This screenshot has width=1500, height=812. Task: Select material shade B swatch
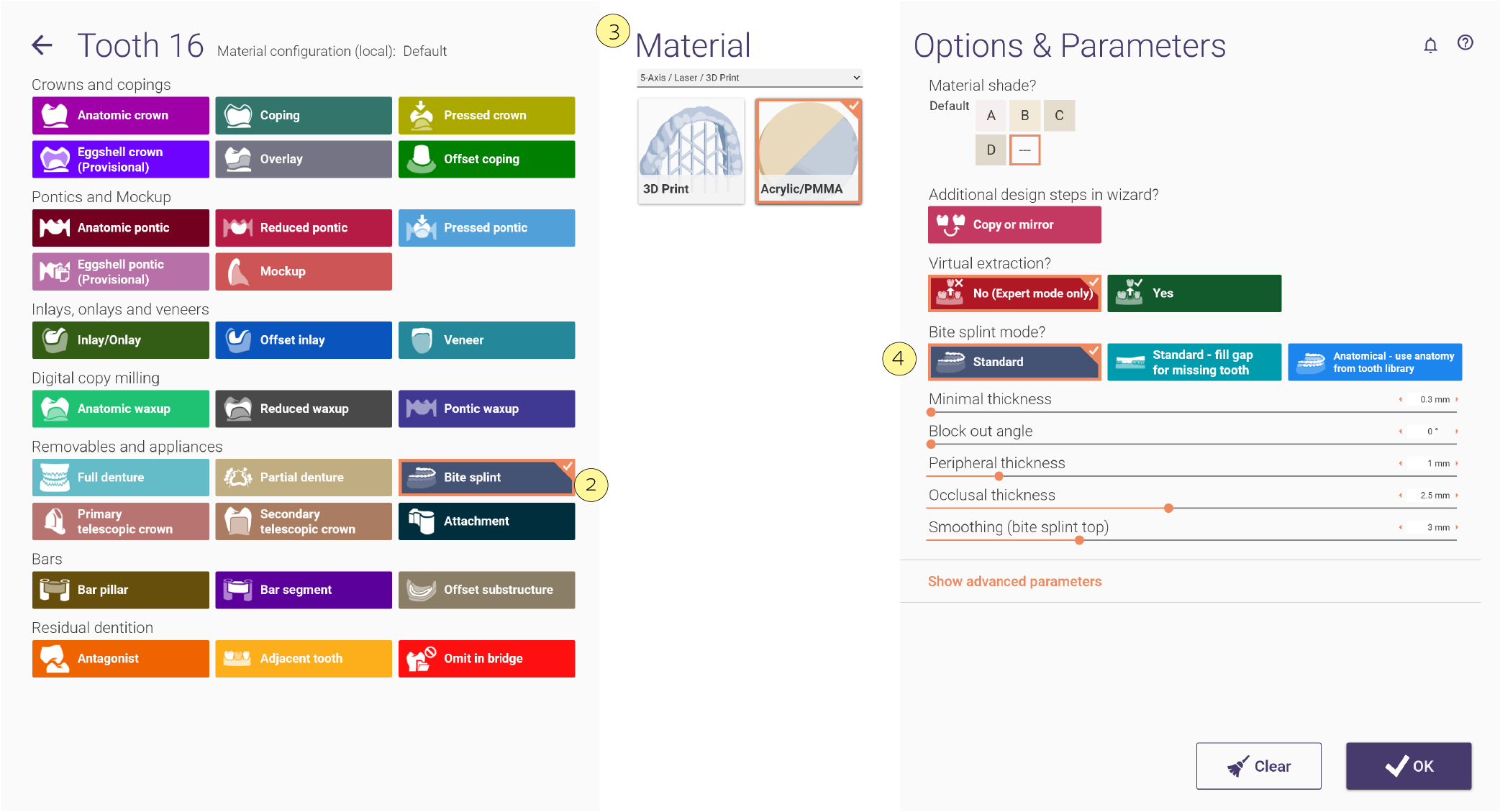click(x=1024, y=115)
